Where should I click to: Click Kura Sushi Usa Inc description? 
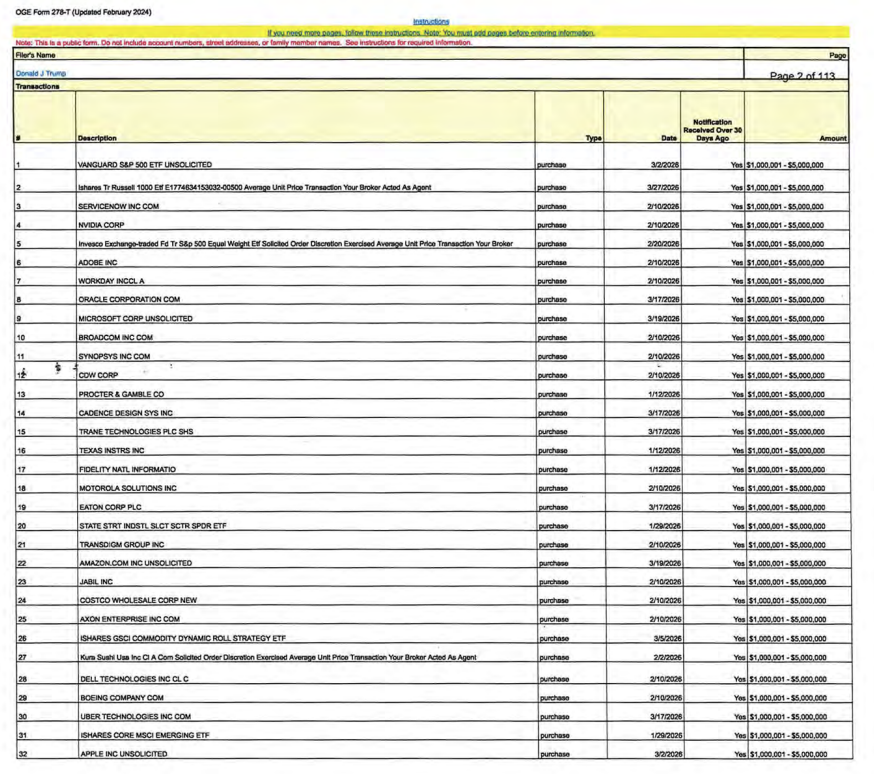[x=278, y=658]
